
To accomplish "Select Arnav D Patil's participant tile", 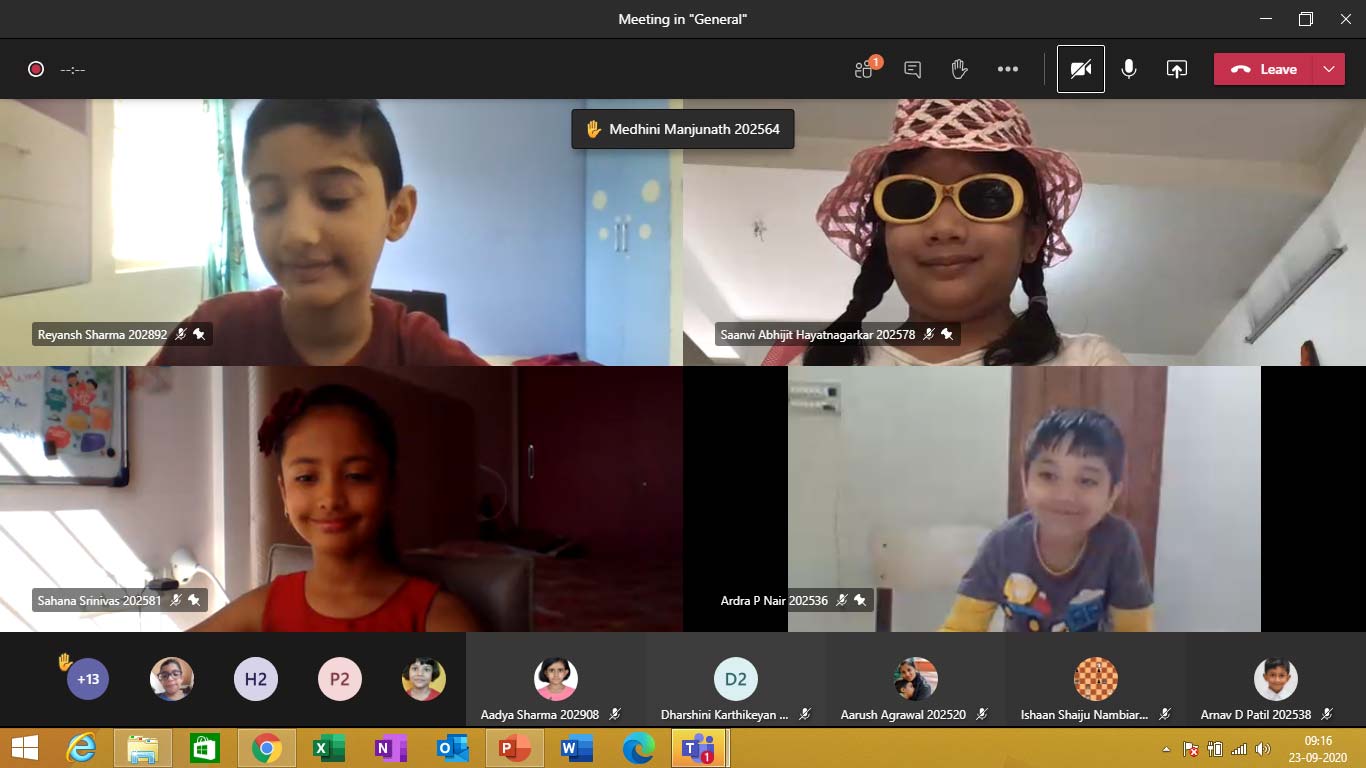I will pyautogui.click(x=1275, y=680).
